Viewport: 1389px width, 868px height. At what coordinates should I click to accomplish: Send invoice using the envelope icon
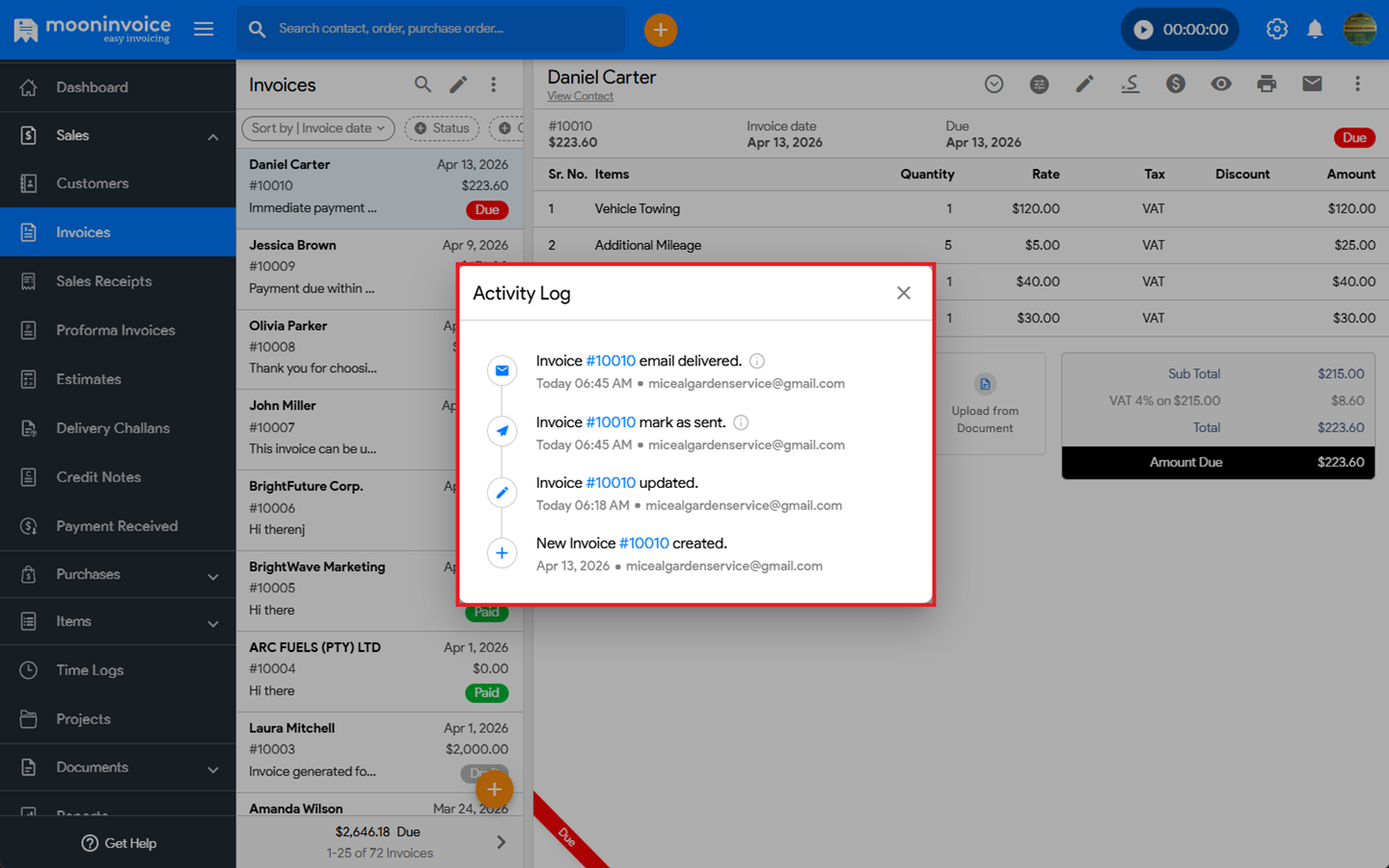[x=1312, y=84]
